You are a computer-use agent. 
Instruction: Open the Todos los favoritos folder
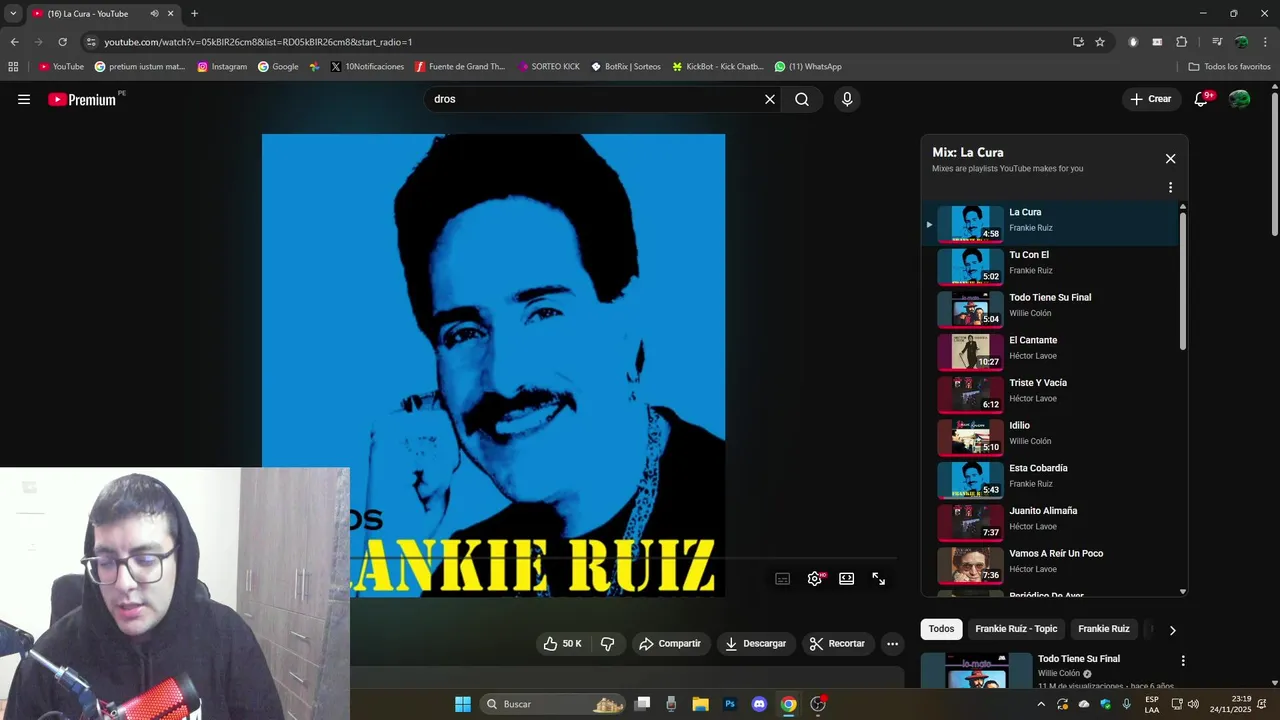1229,67
